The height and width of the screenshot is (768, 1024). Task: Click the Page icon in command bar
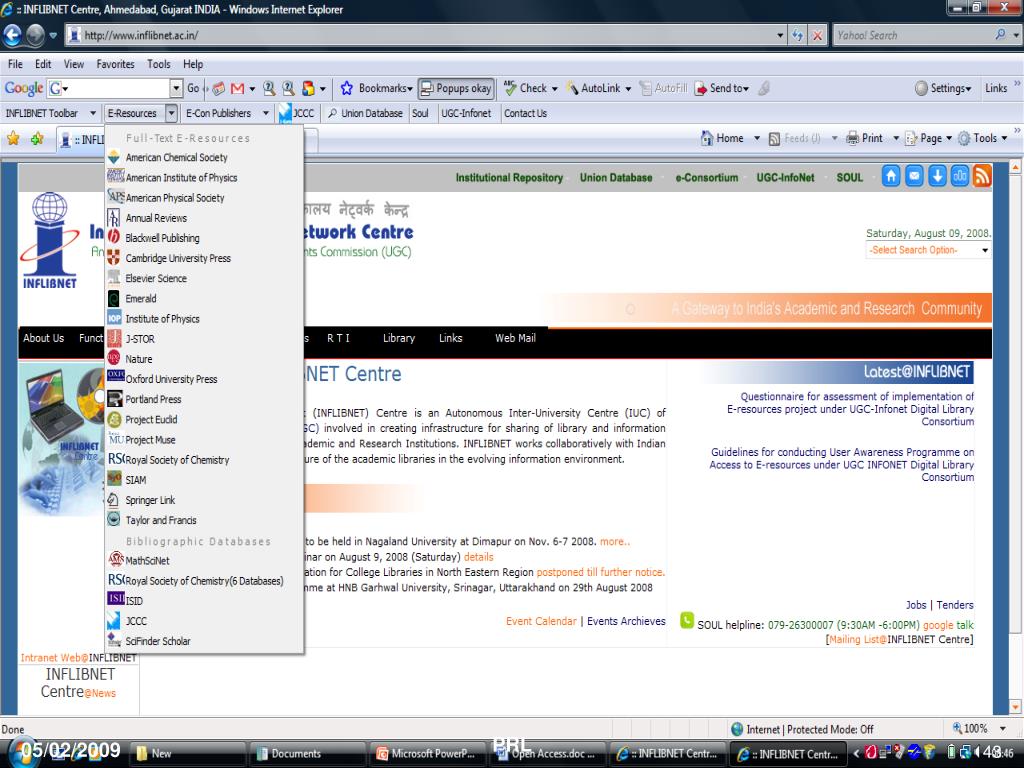(911, 138)
